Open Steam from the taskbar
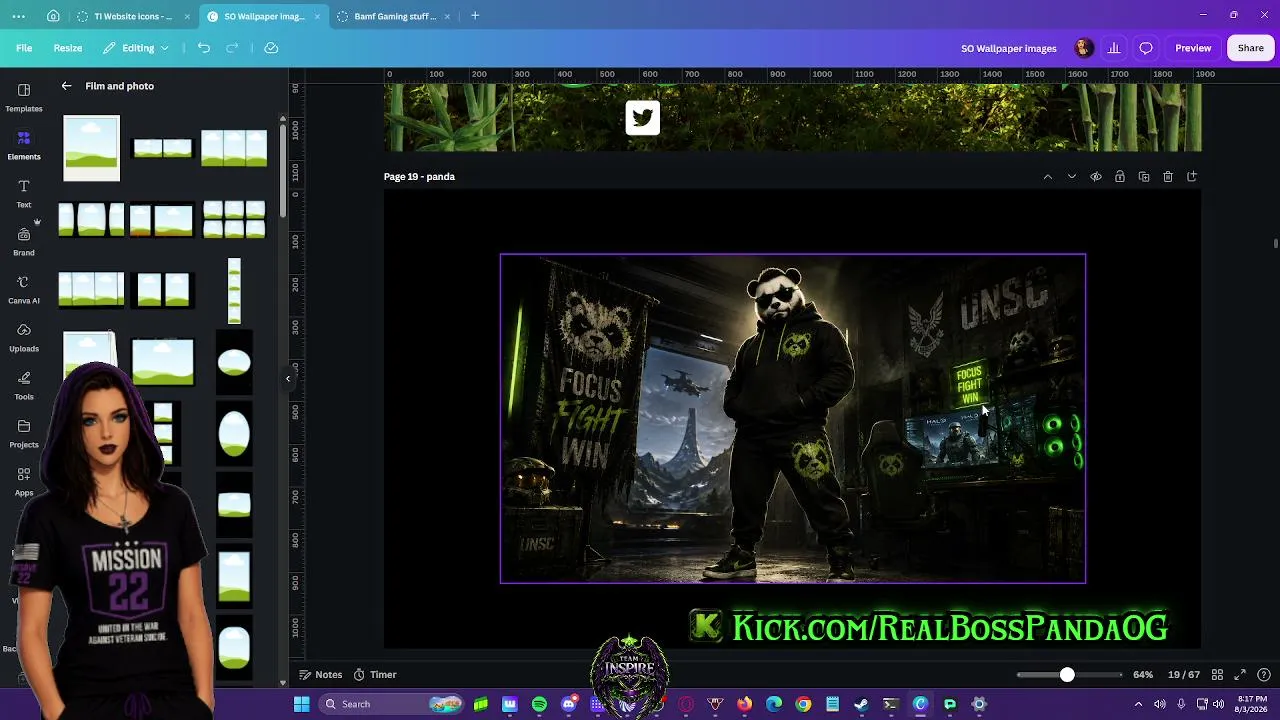Viewport: 1280px width, 720px height. point(861,704)
